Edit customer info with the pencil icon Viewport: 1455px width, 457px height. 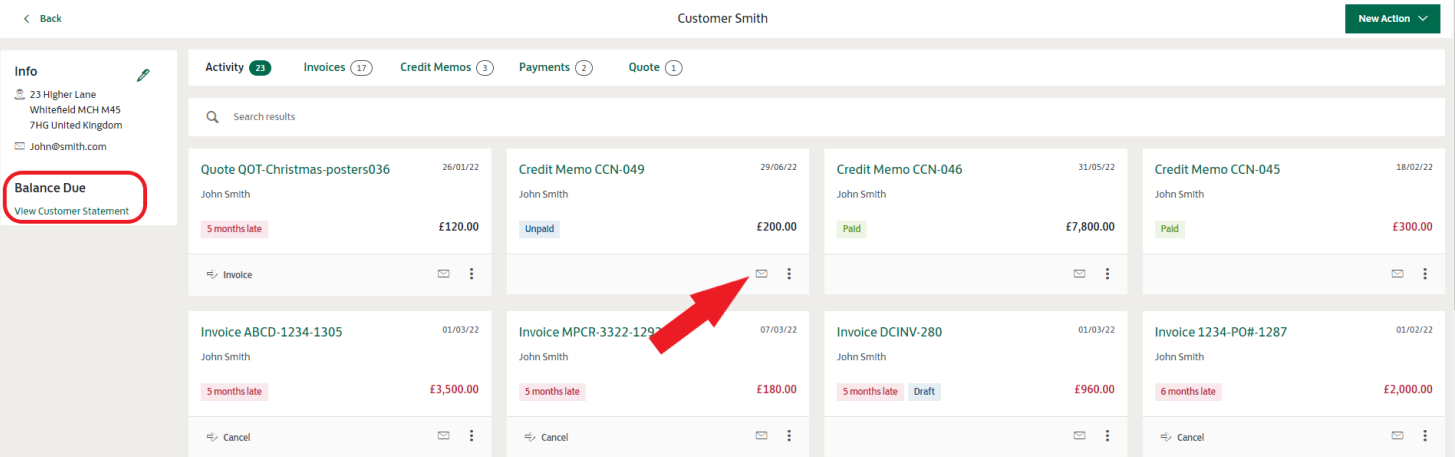point(143,75)
